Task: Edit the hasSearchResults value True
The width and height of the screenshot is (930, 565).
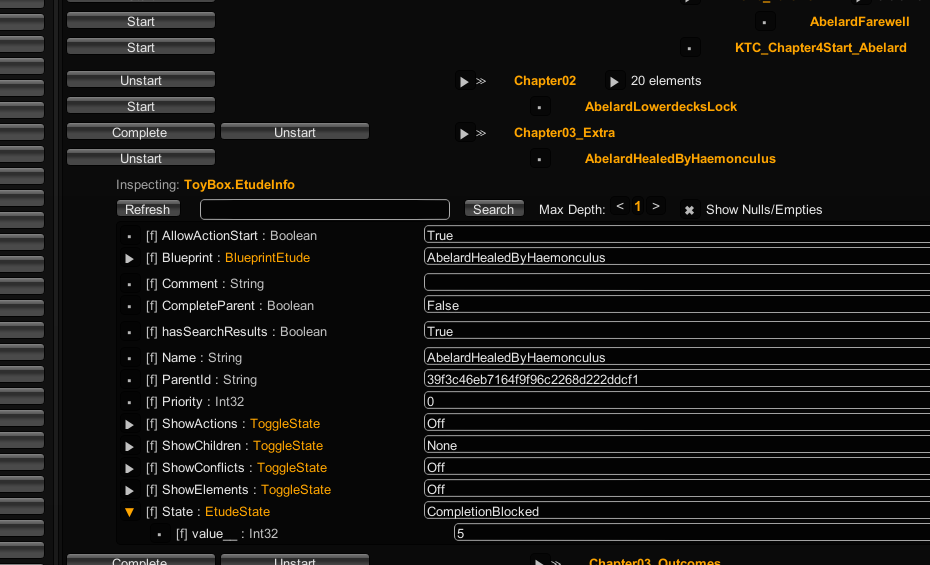Action: [x=677, y=331]
